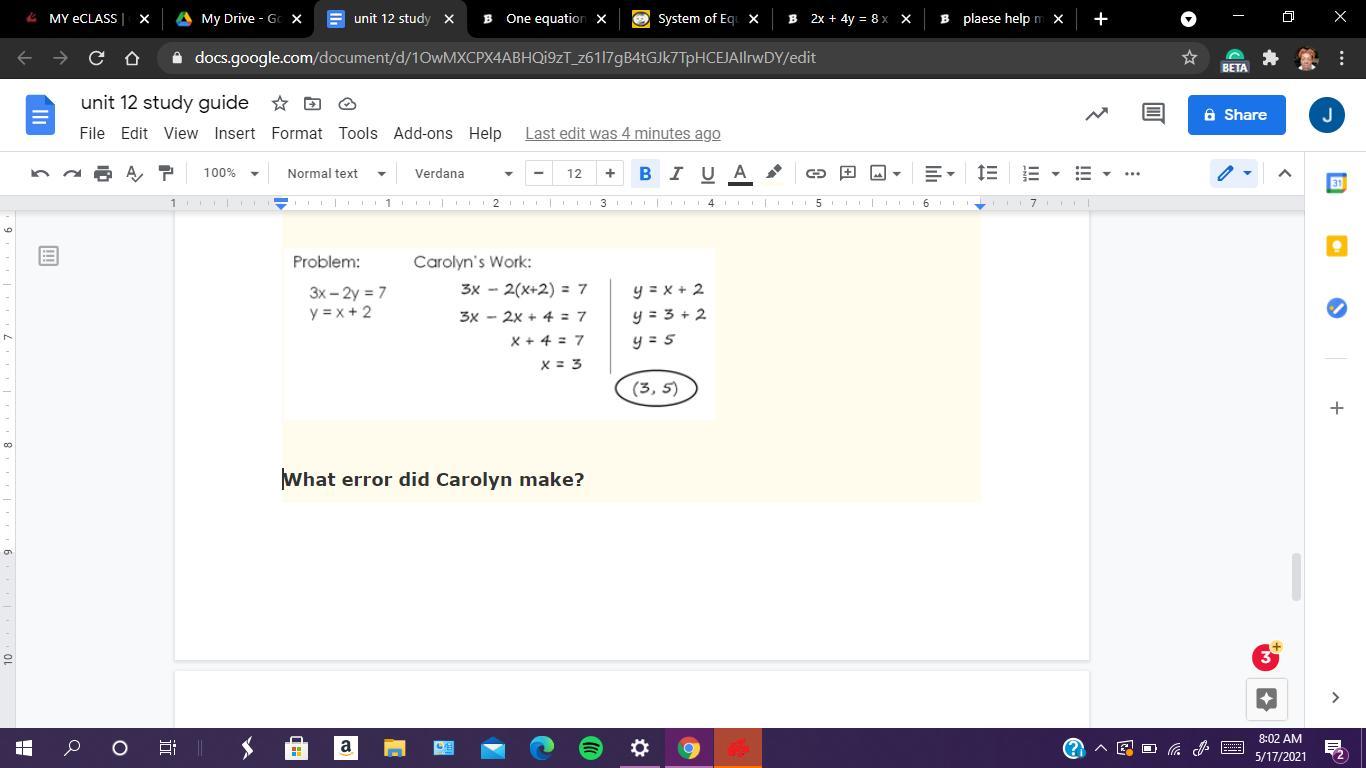This screenshot has width=1366, height=768.
Task: Insert a link with the chain icon
Action: pos(816,173)
